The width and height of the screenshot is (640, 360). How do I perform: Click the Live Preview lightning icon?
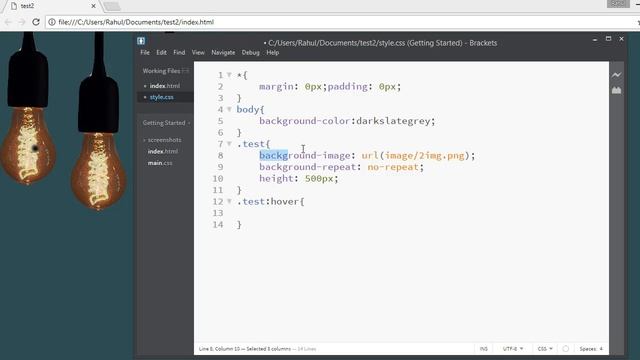(x=616, y=75)
